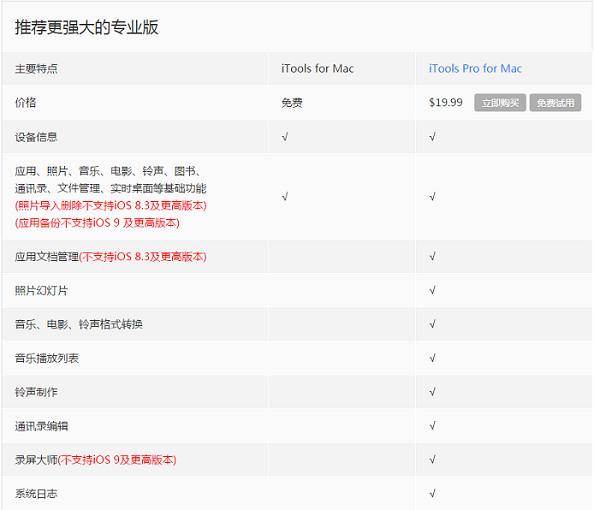This screenshot has height=510, width=594.
Task: Click Pro checkmark for 录屏大师 row
Action: 432,460
